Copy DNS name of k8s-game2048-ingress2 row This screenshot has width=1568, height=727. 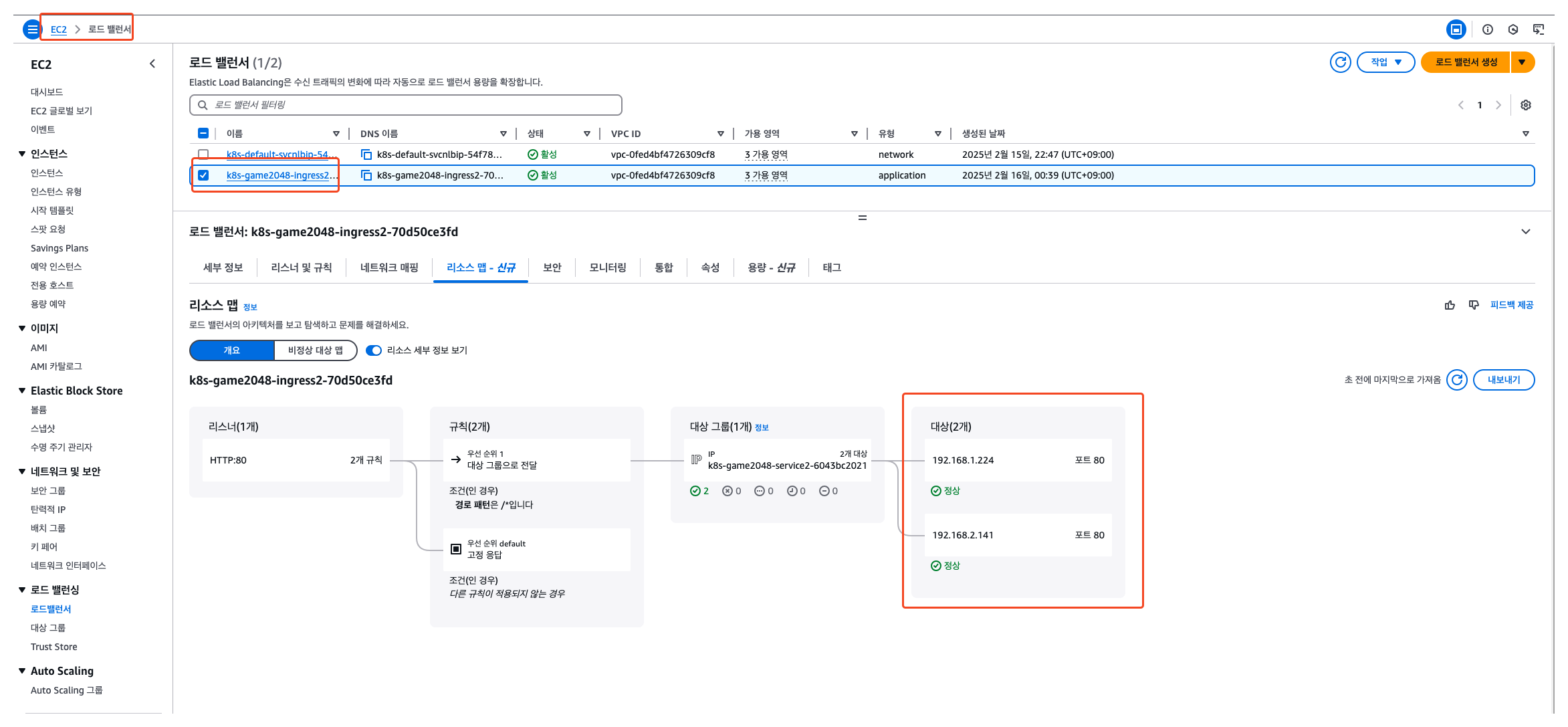[366, 175]
